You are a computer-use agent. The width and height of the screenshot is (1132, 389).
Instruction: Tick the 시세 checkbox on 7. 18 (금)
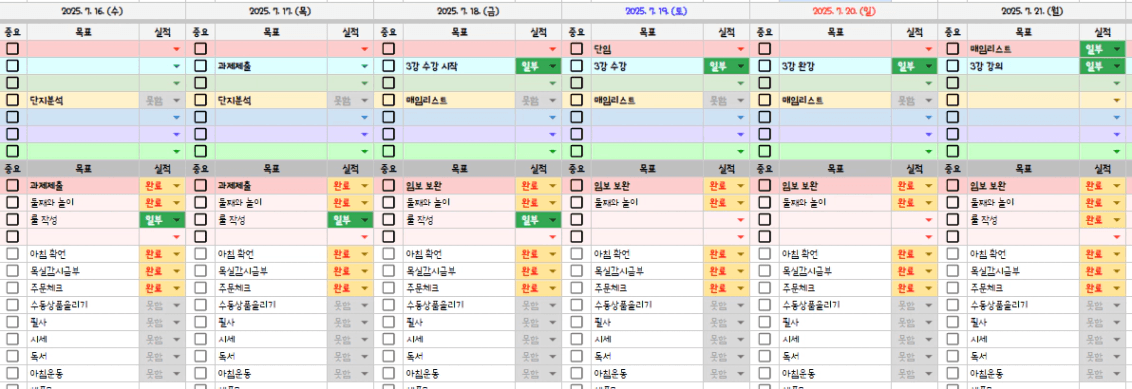(x=388, y=339)
